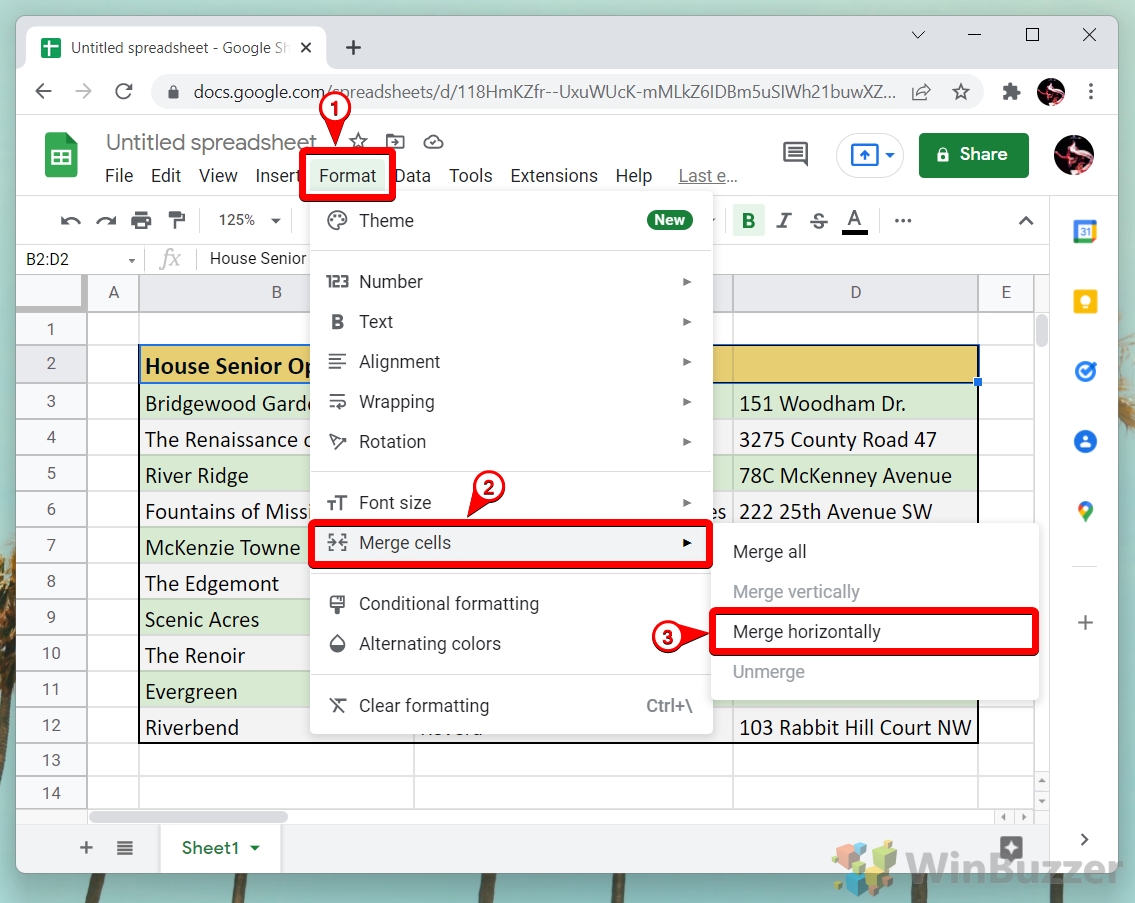Viewport: 1135px width, 903px height.
Task: Open the Edit menu
Action: [x=166, y=176]
